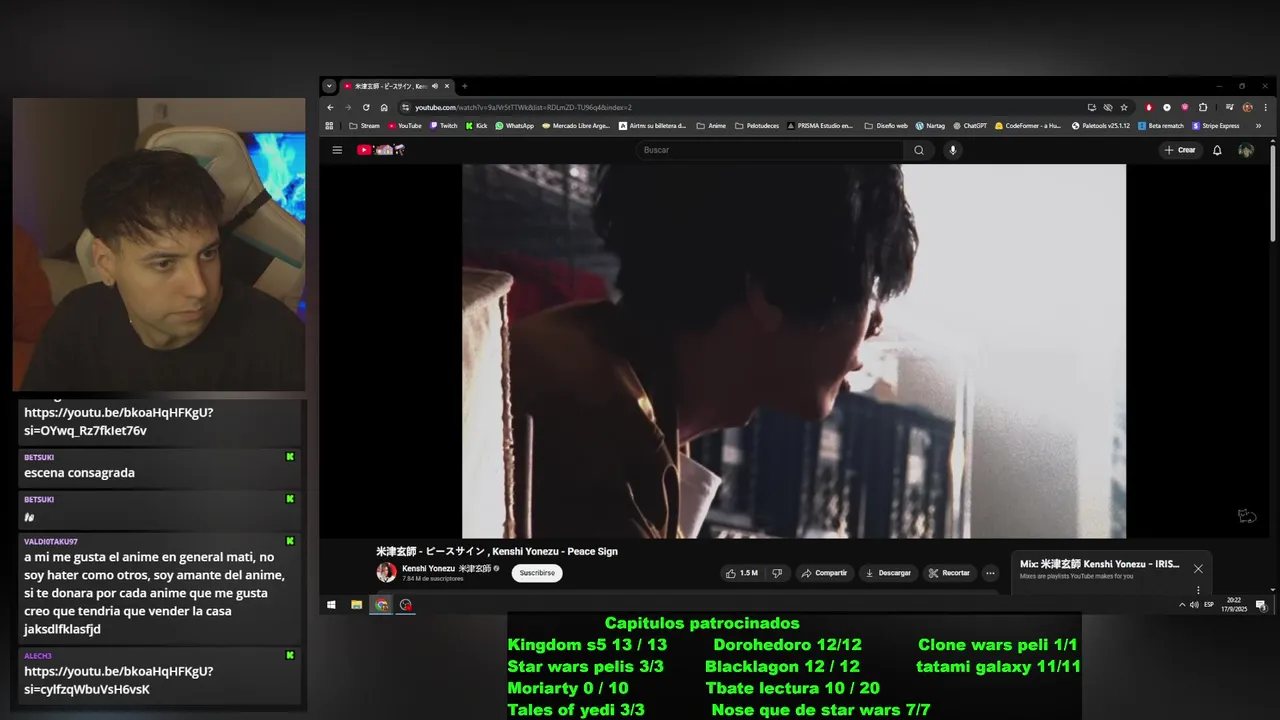Image resolution: width=1280 pixels, height=720 pixels.
Task: Open Chrome three-dot menu
Action: [x=1266, y=107]
